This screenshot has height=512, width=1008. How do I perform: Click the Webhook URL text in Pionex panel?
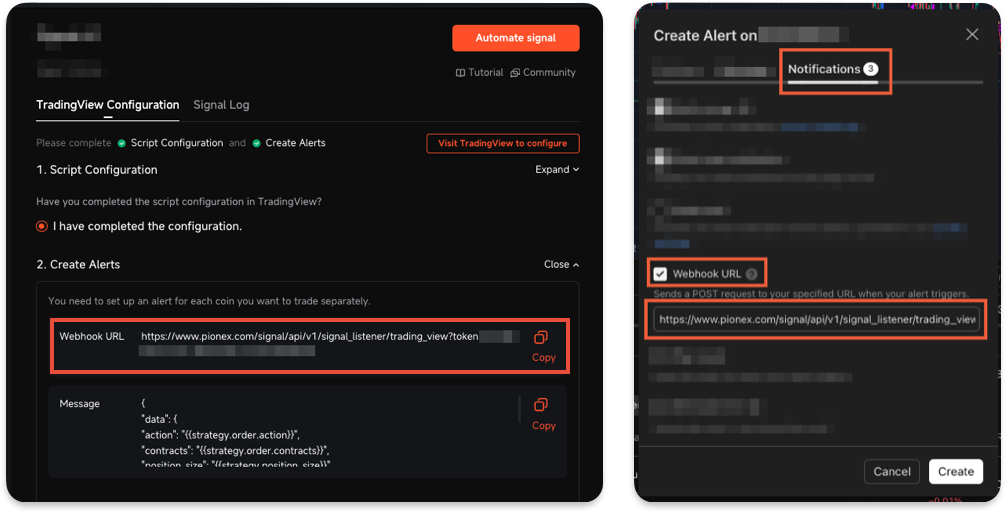(x=310, y=336)
